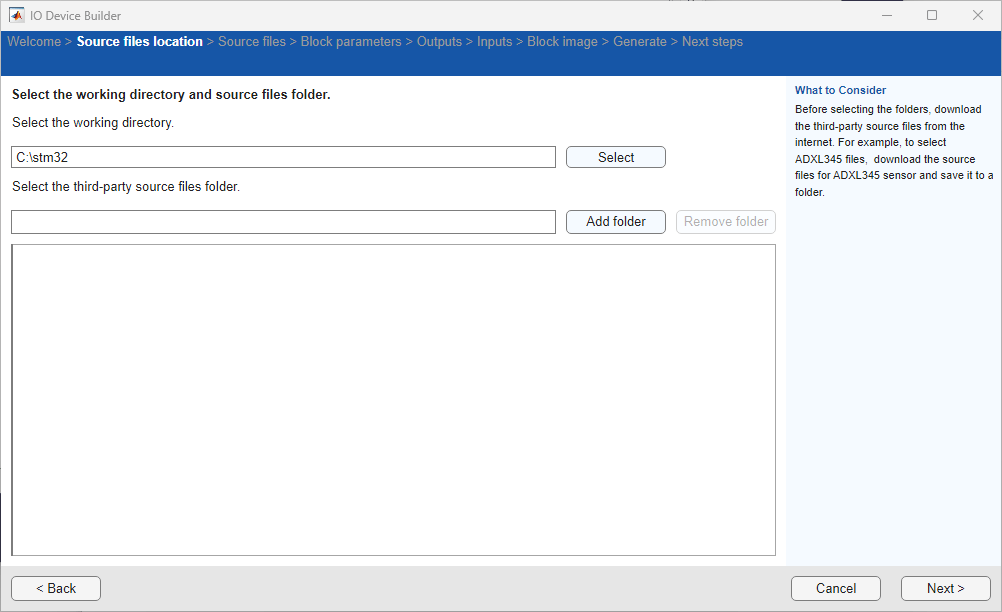Switch to Block parameters step

click(351, 42)
